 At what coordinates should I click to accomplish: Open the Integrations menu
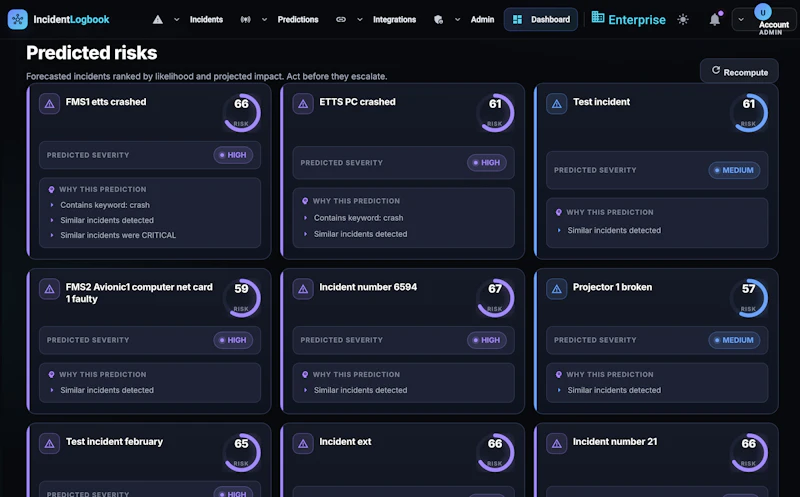point(394,19)
